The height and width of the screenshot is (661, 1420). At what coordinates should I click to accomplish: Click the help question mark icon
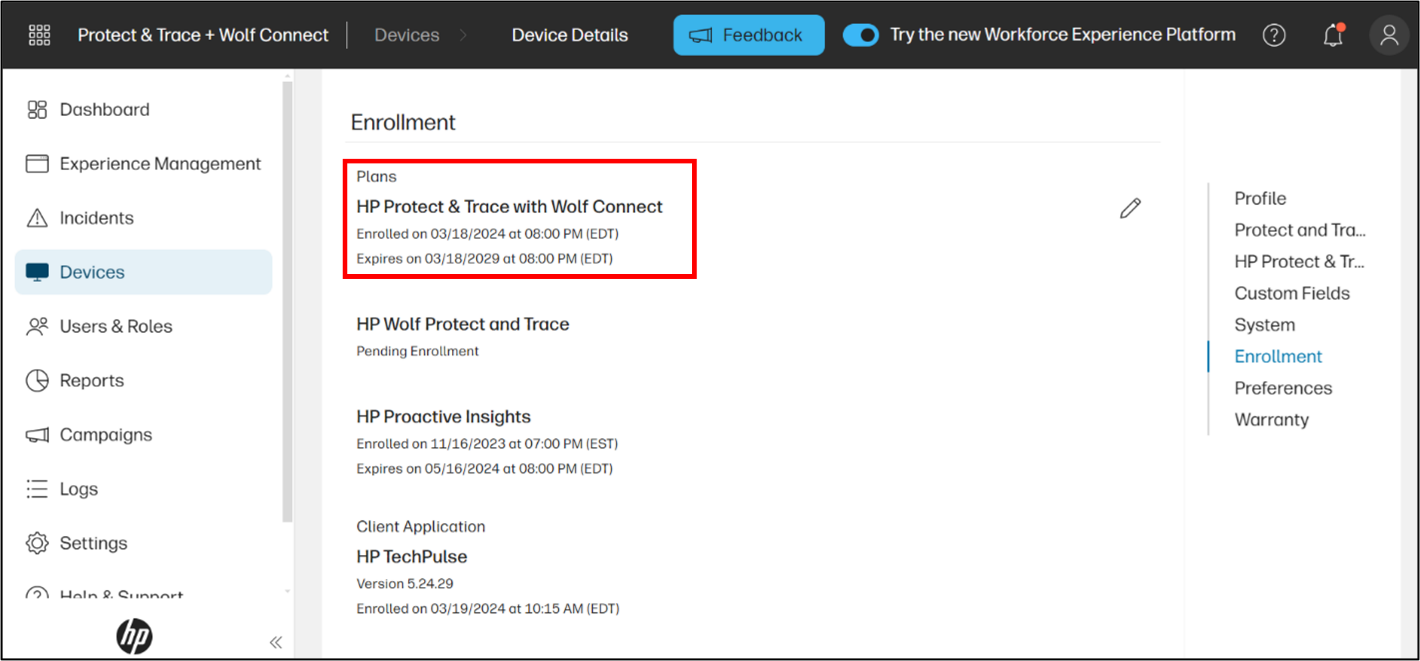click(x=1274, y=34)
